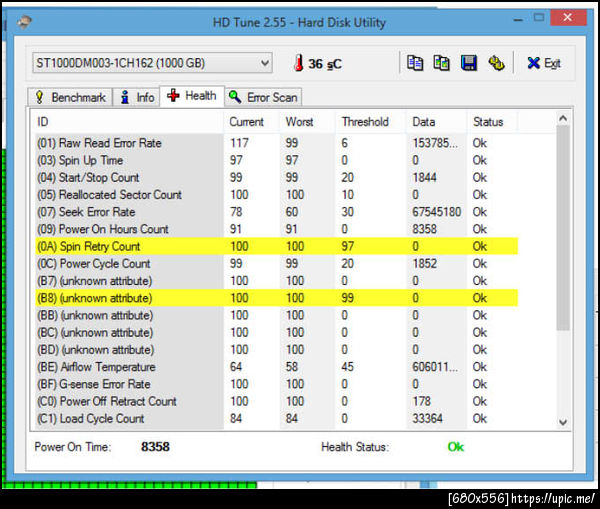Select the G-sense Error Rate row
The image size is (600, 509).
pos(276,384)
